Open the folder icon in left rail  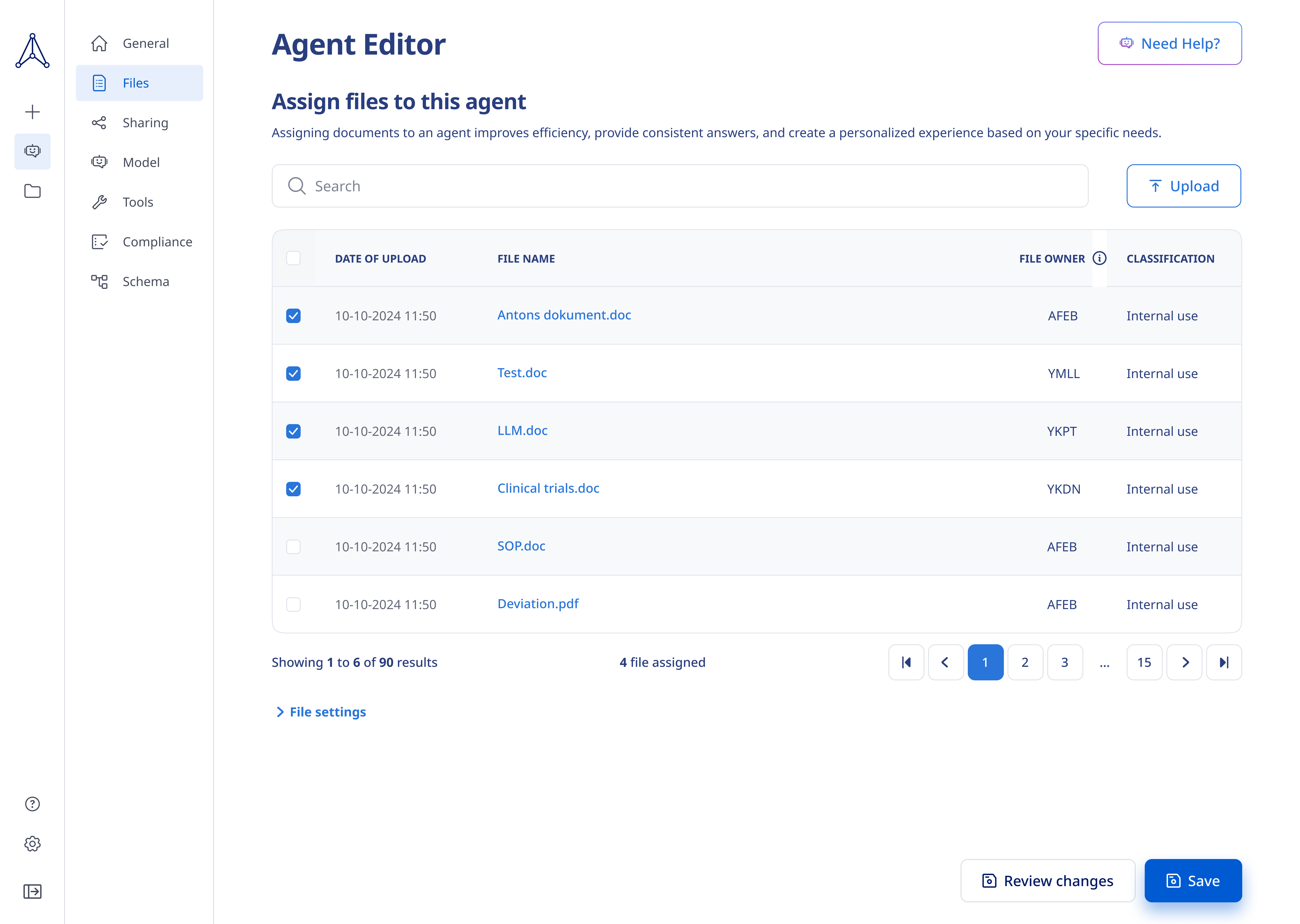(x=32, y=191)
